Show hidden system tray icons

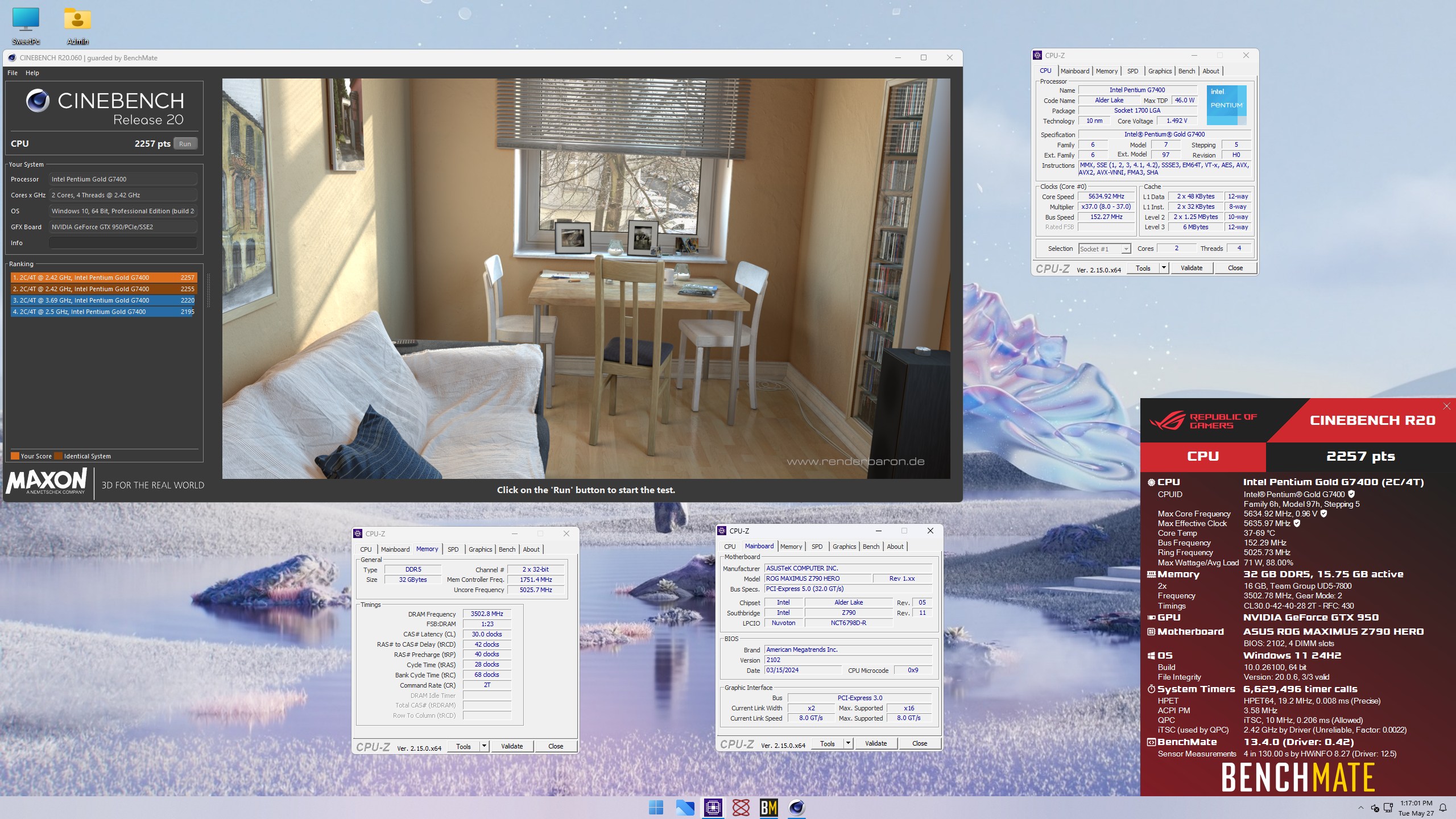pos(1360,808)
